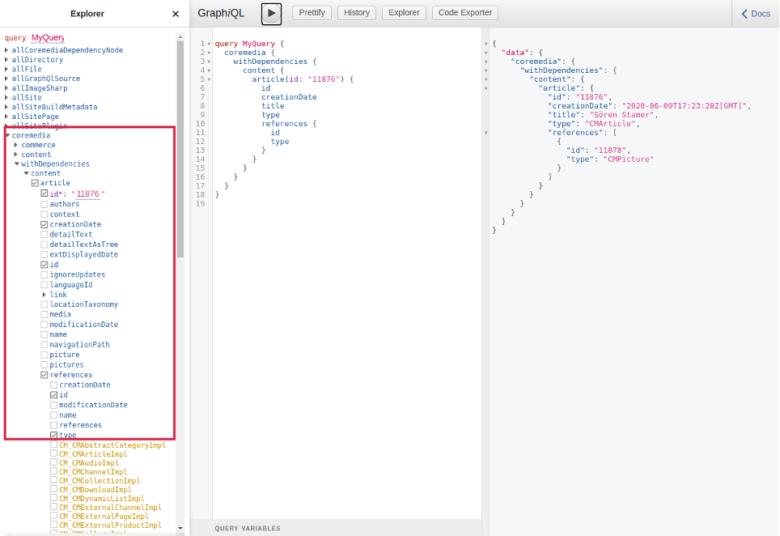
Task: Edit the MyQuery name in the explorer
Action: 48,38
